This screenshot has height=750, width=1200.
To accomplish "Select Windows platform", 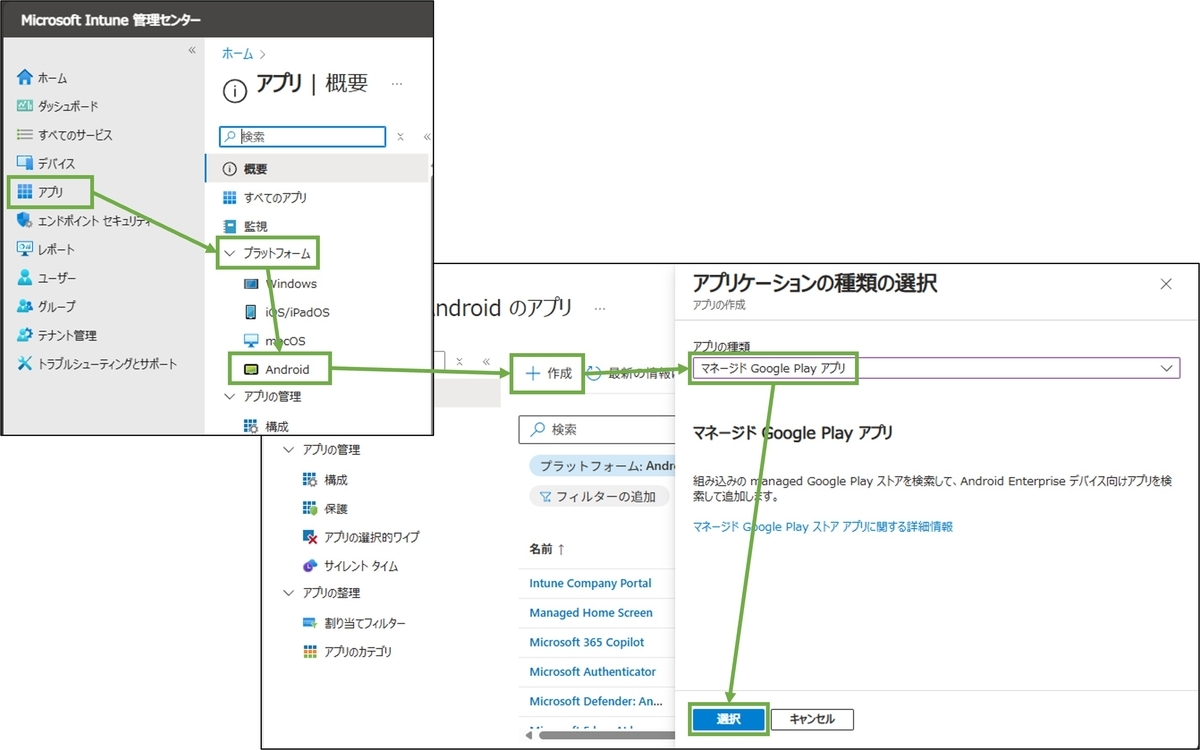I will (280, 284).
